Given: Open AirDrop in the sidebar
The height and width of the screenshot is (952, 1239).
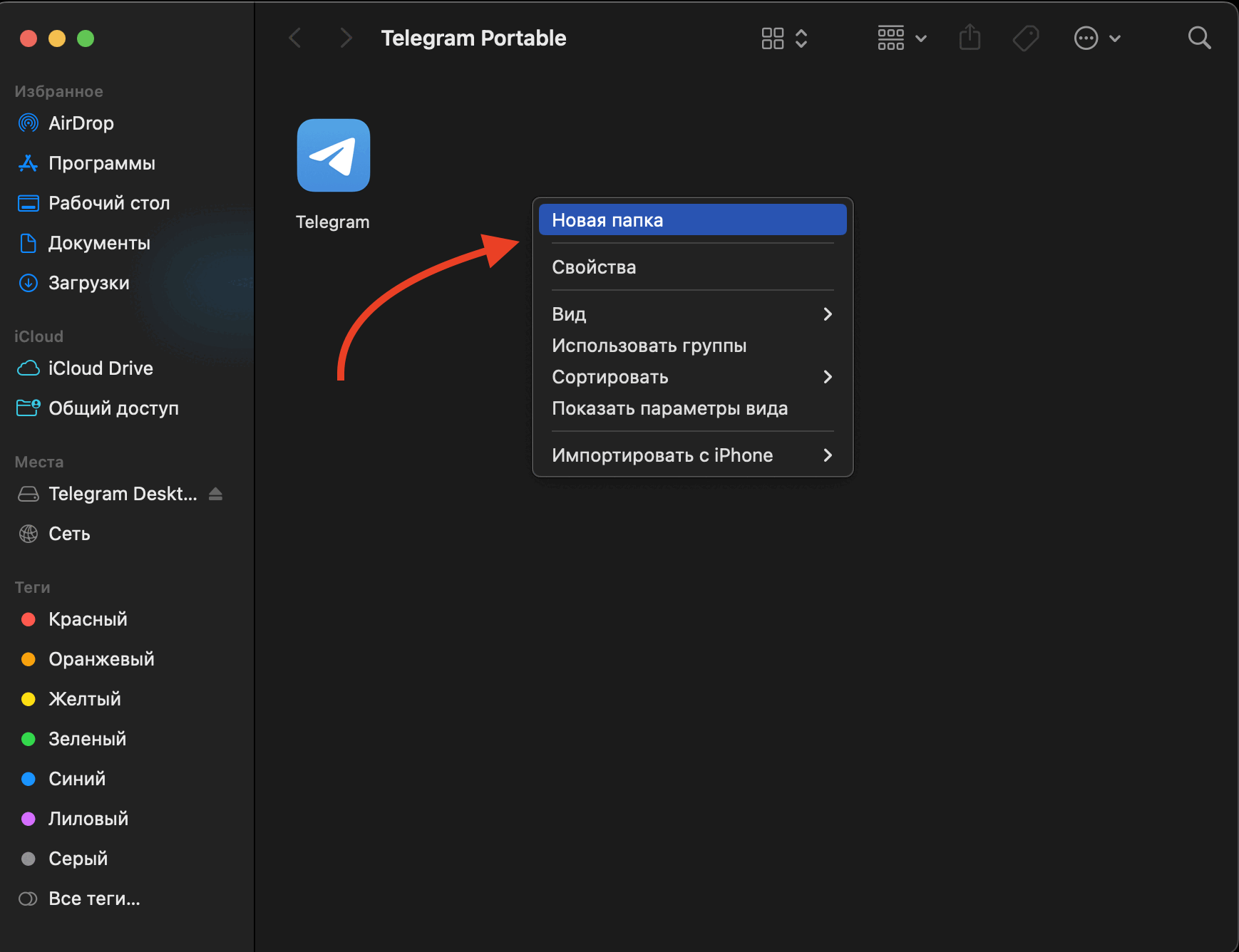Looking at the screenshot, I should (x=81, y=123).
